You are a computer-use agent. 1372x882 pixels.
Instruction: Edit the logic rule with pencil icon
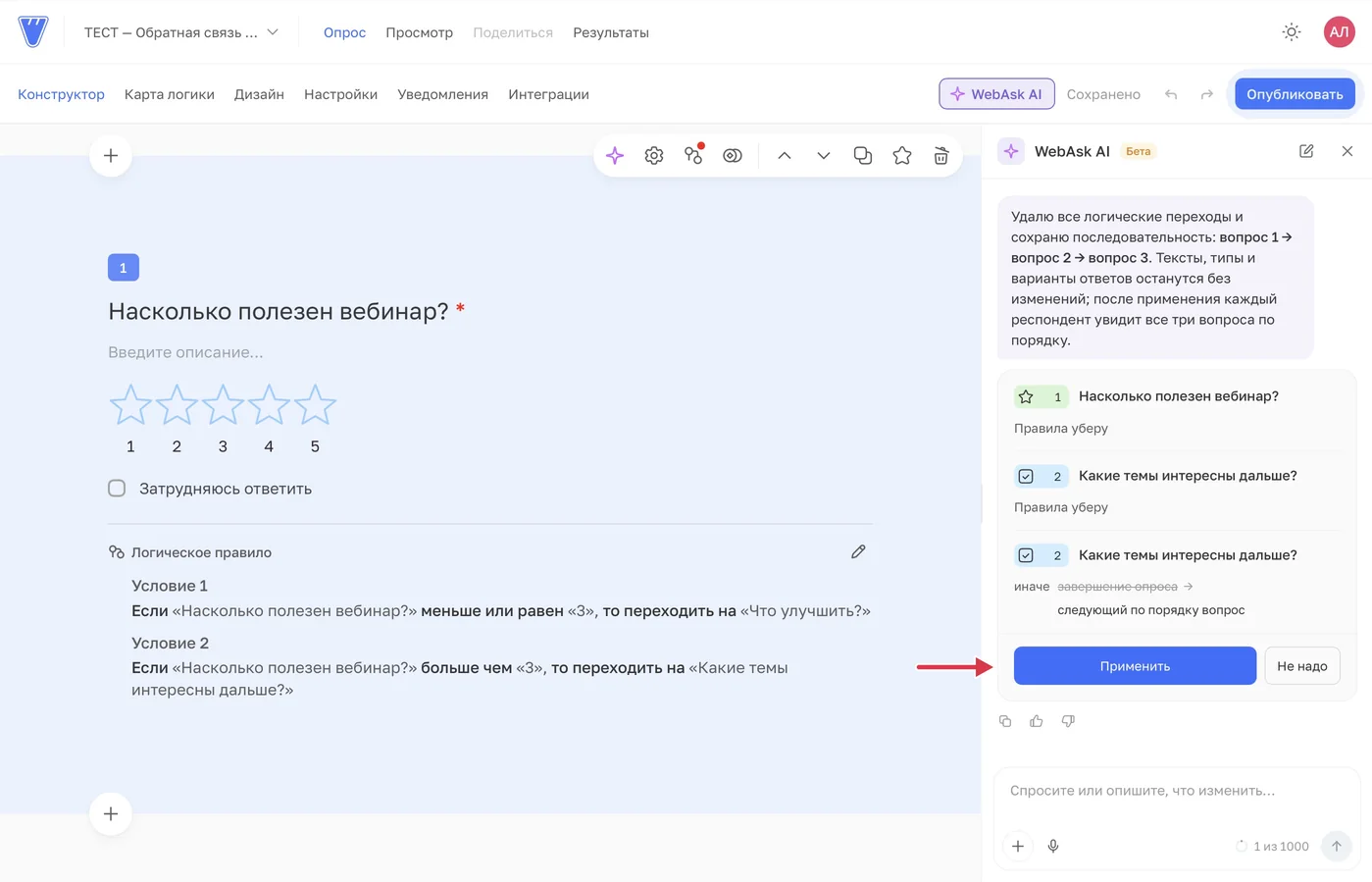point(858,552)
